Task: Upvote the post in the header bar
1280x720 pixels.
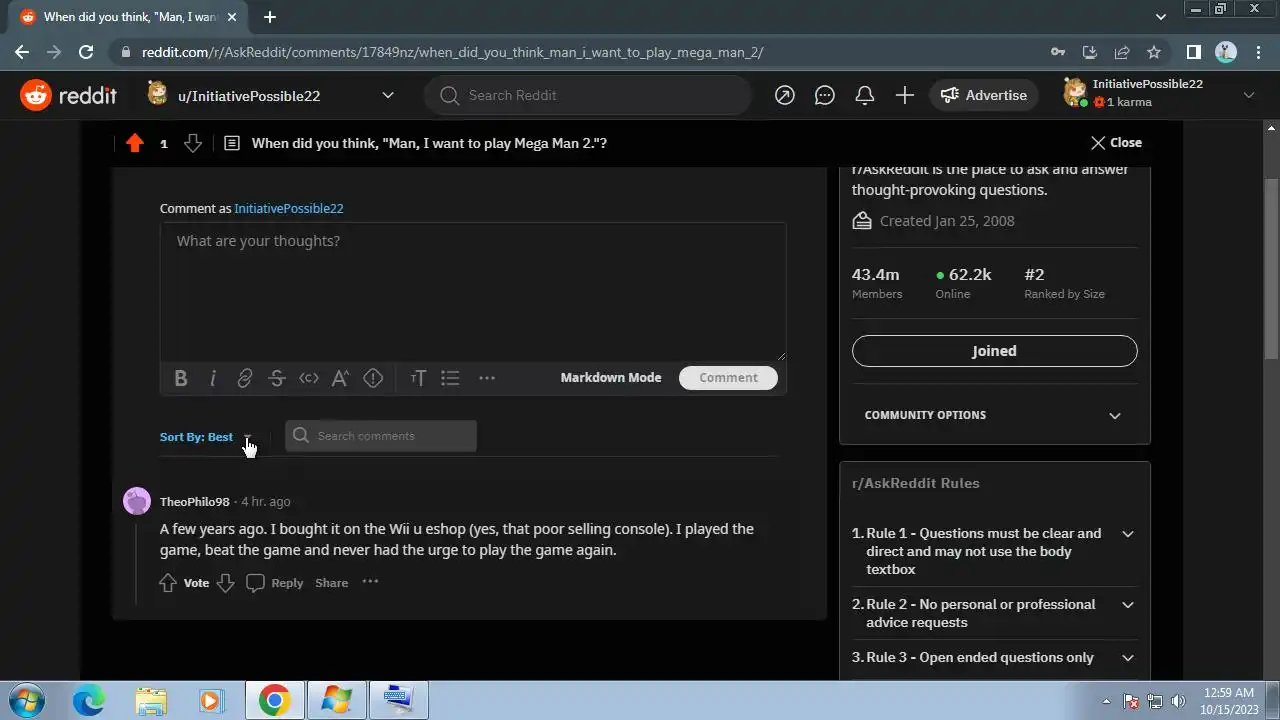Action: tap(135, 143)
